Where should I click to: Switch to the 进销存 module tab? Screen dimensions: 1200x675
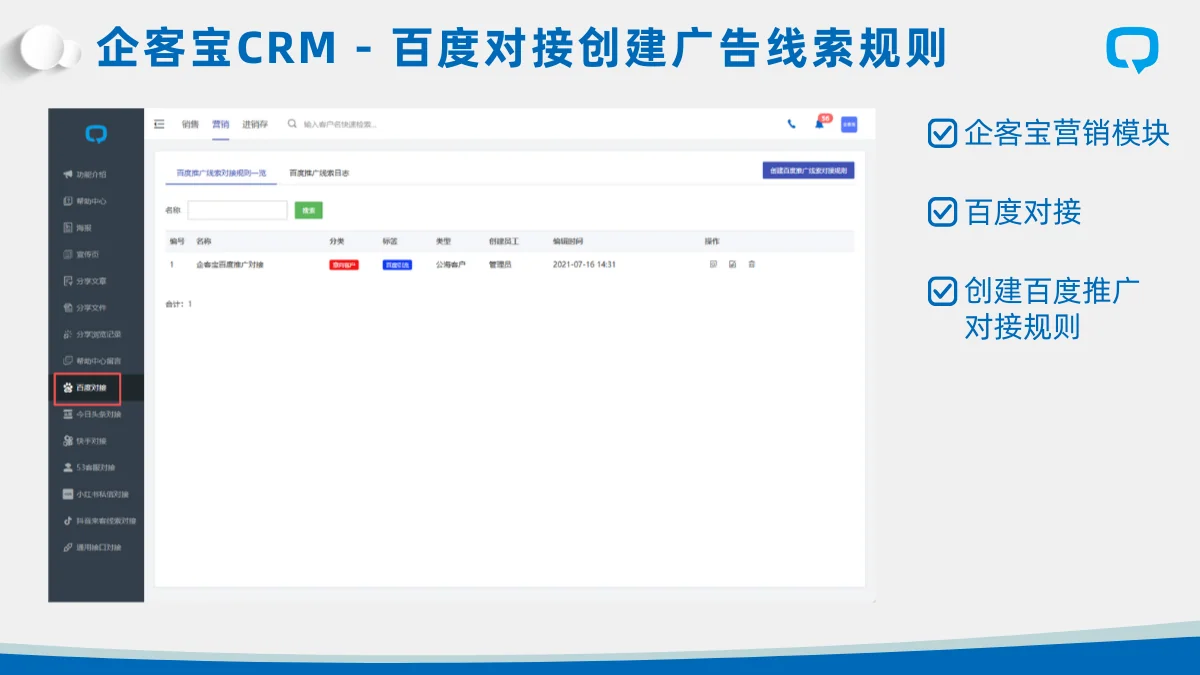255,124
